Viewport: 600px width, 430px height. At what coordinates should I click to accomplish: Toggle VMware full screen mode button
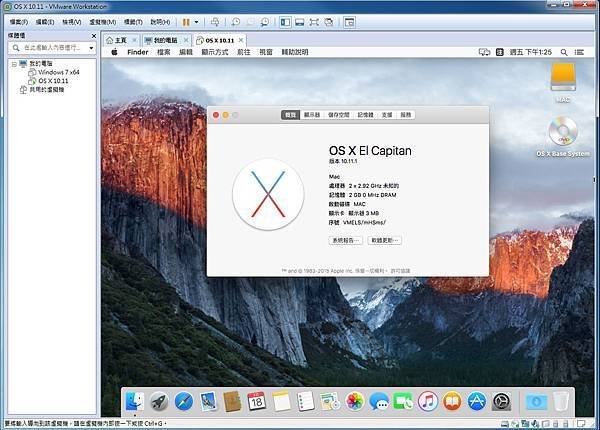[x=314, y=22]
